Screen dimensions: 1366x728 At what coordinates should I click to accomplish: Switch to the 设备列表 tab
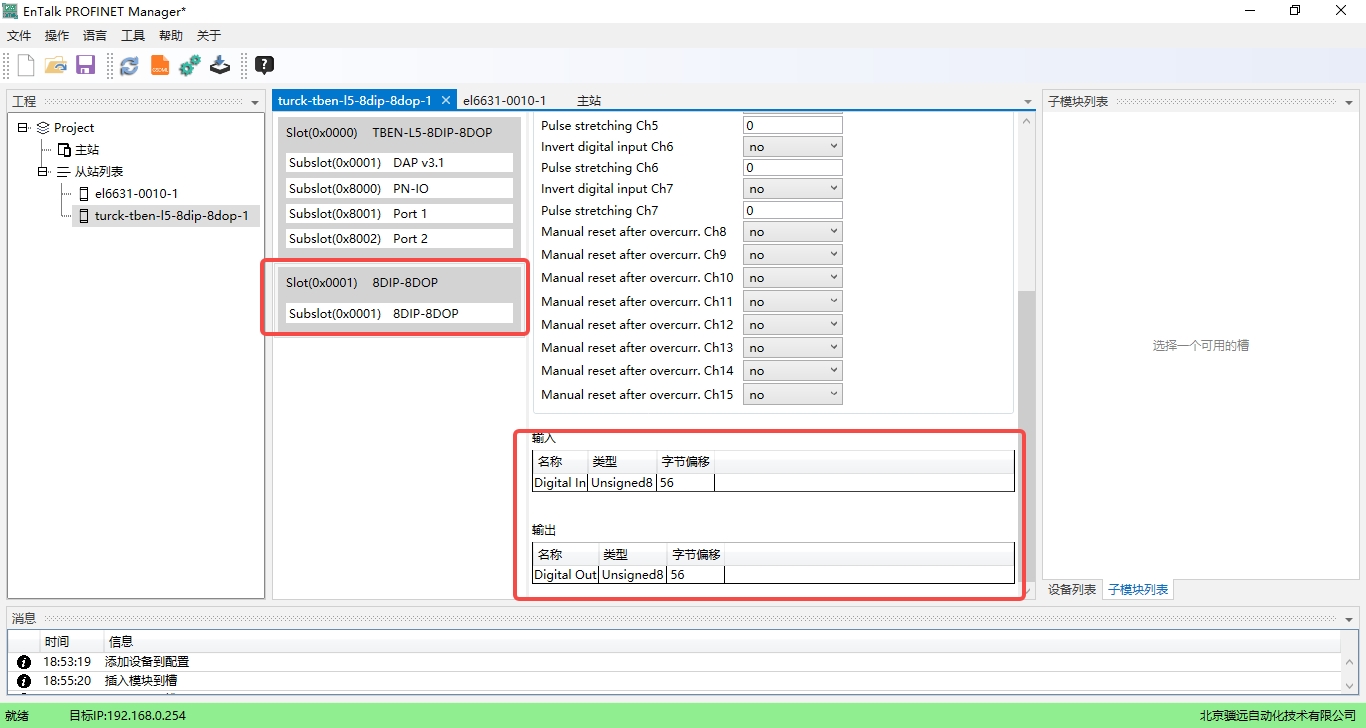tap(1072, 590)
